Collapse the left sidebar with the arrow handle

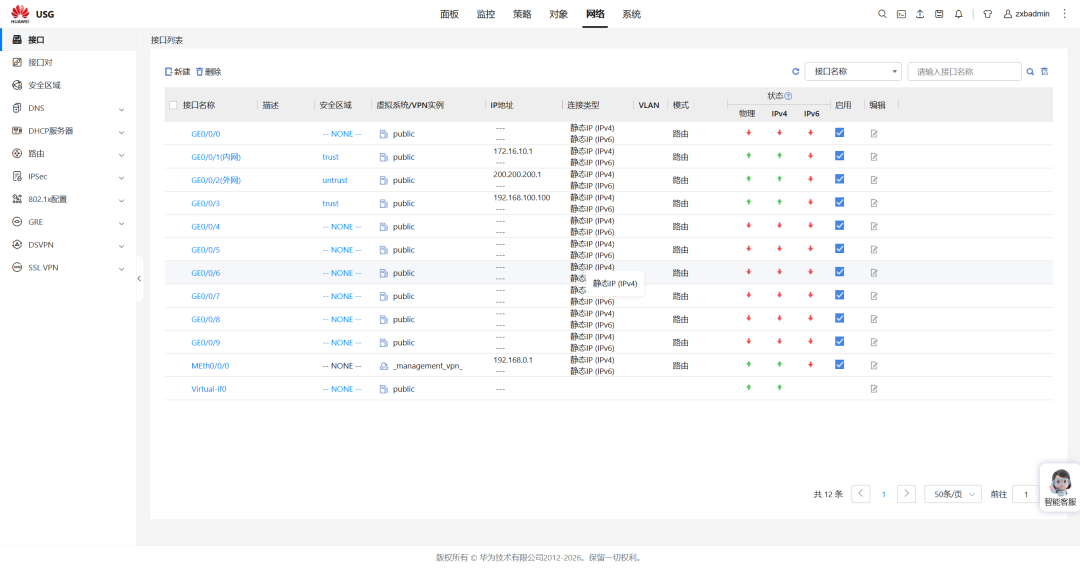[139, 279]
